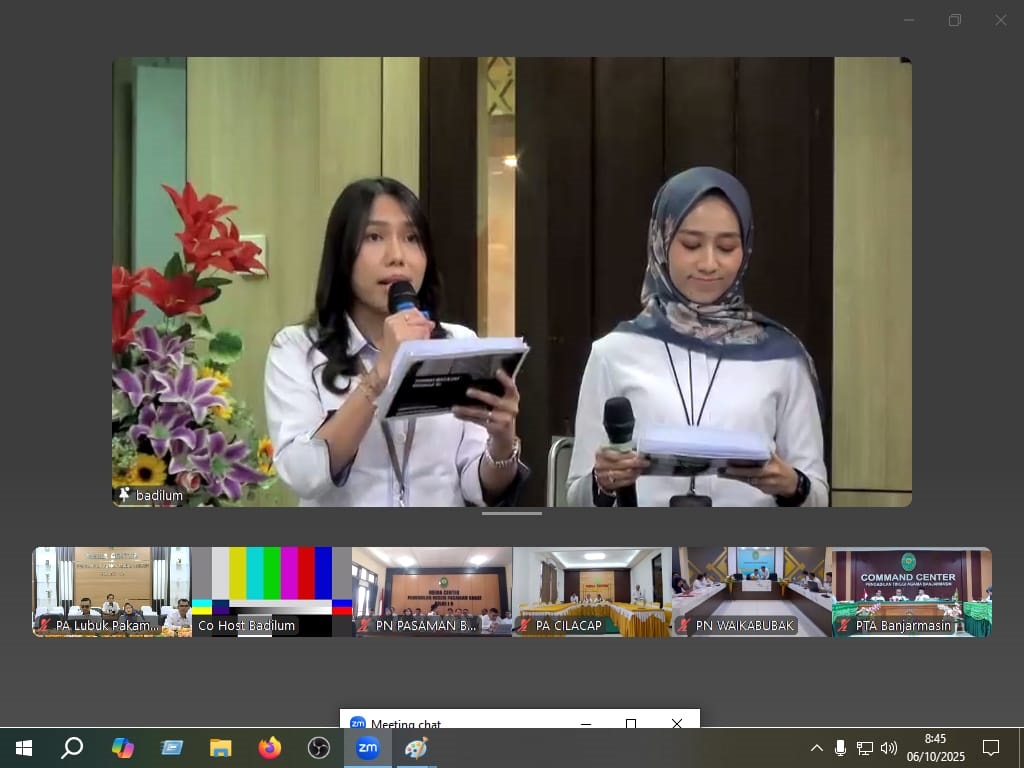This screenshot has height=768, width=1024.
Task: Select the Co Host Badilum video tile
Action: pos(272,591)
